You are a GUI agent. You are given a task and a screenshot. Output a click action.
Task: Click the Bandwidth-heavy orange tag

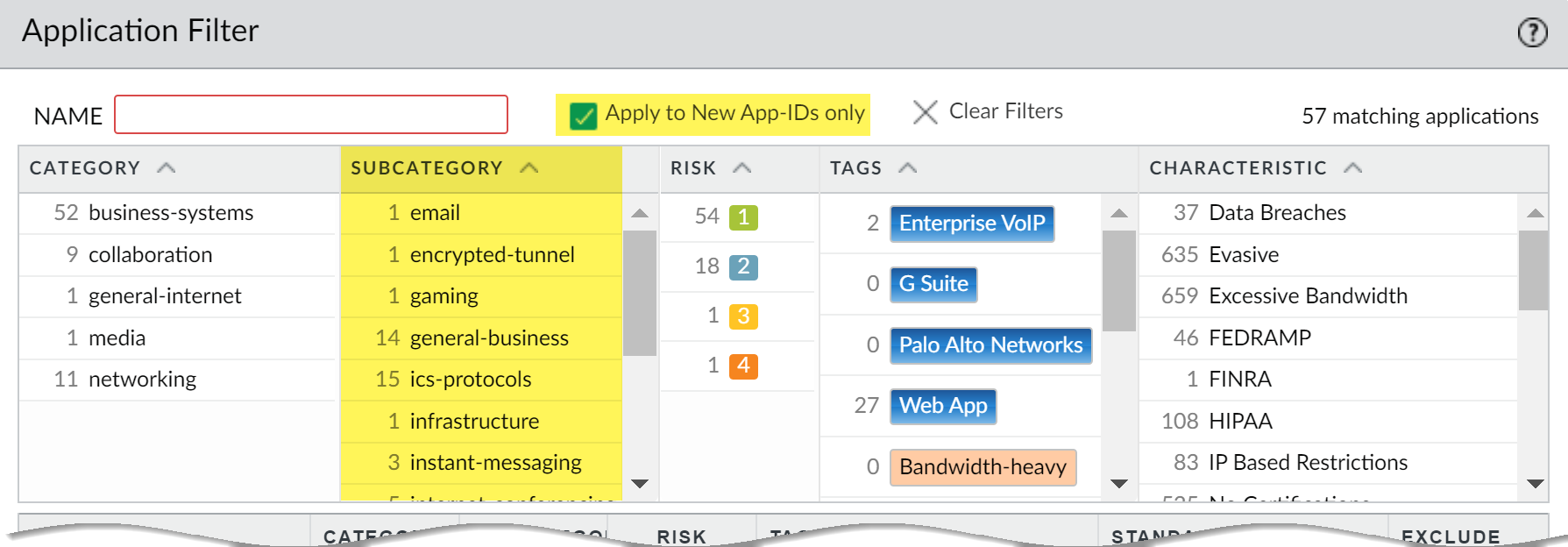[983, 467]
